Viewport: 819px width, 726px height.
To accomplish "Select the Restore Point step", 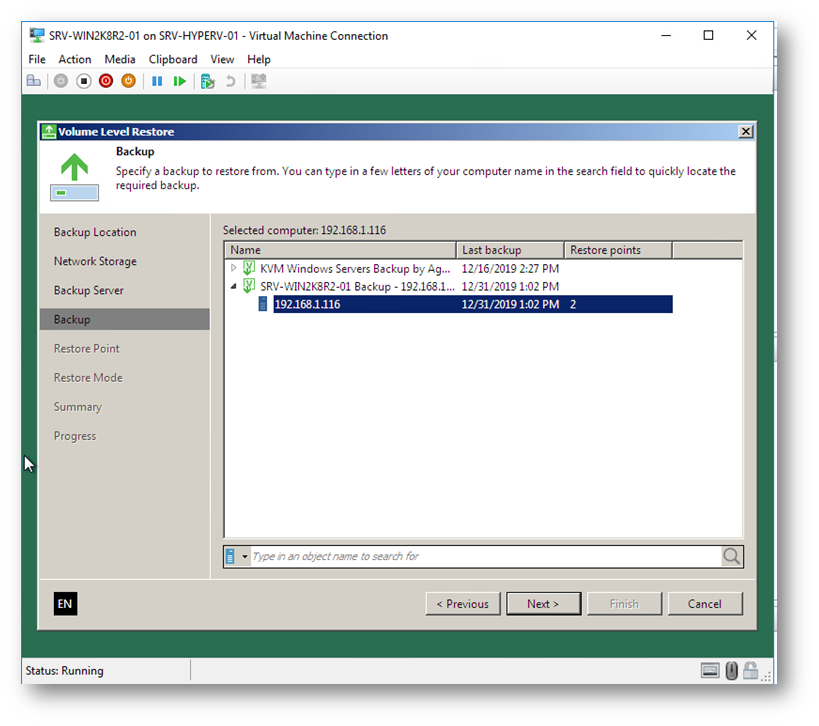I will [87, 348].
